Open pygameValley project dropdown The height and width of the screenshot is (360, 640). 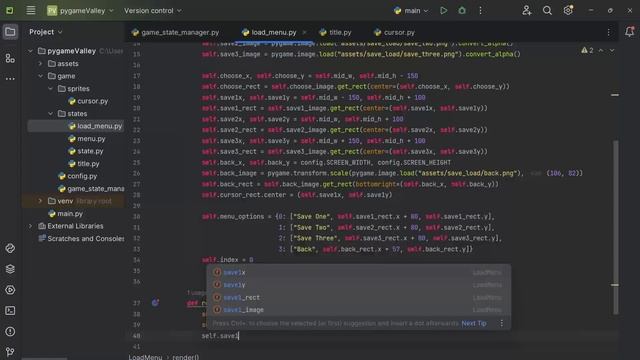[x=80, y=11]
